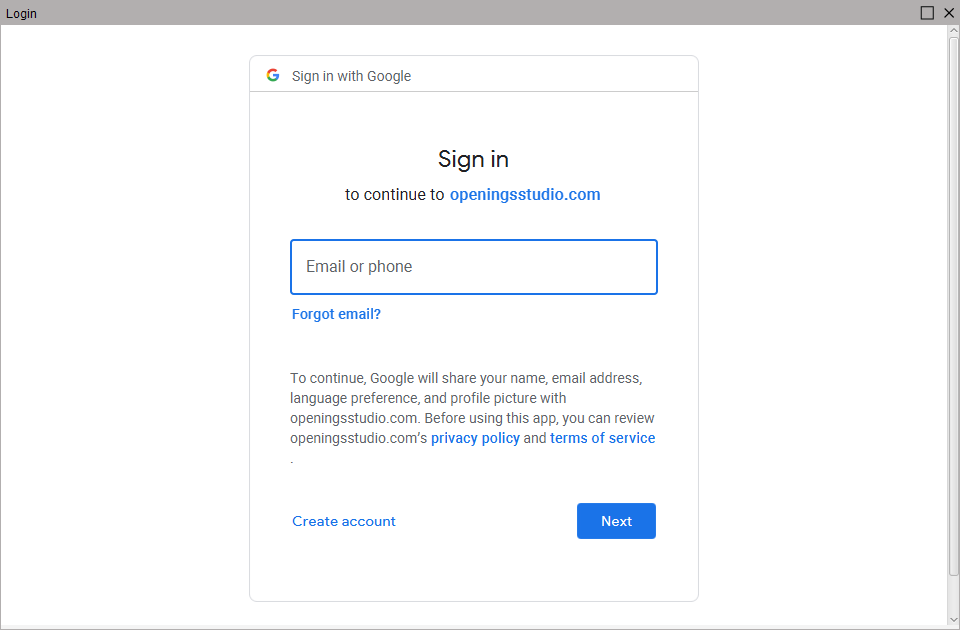This screenshot has height=630, width=960.
Task: Follow the Forgot email? link
Action: [x=336, y=314]
